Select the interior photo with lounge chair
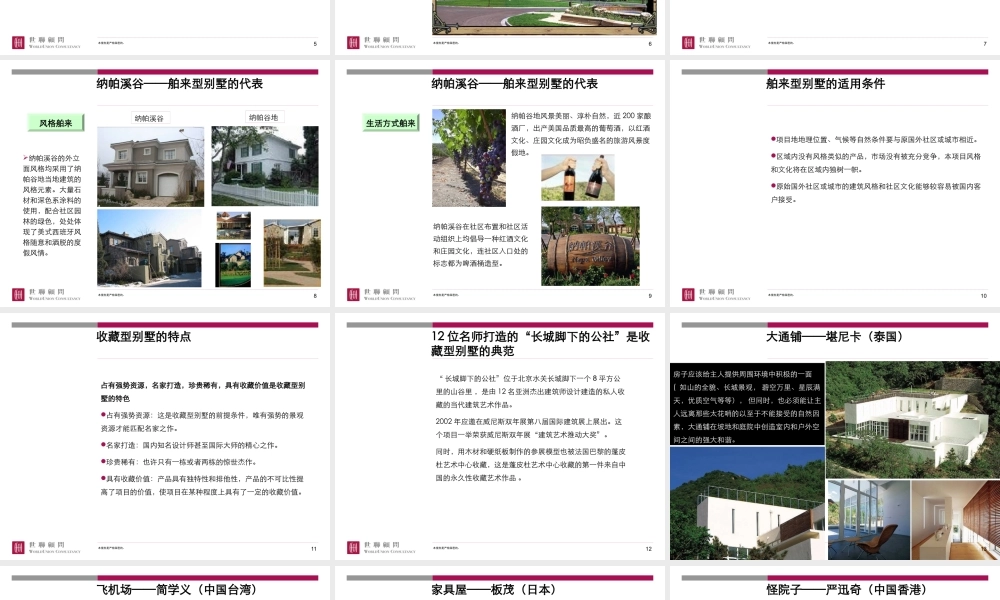Viewport: 1000px width, 600px height. click(x=868, y=520)
